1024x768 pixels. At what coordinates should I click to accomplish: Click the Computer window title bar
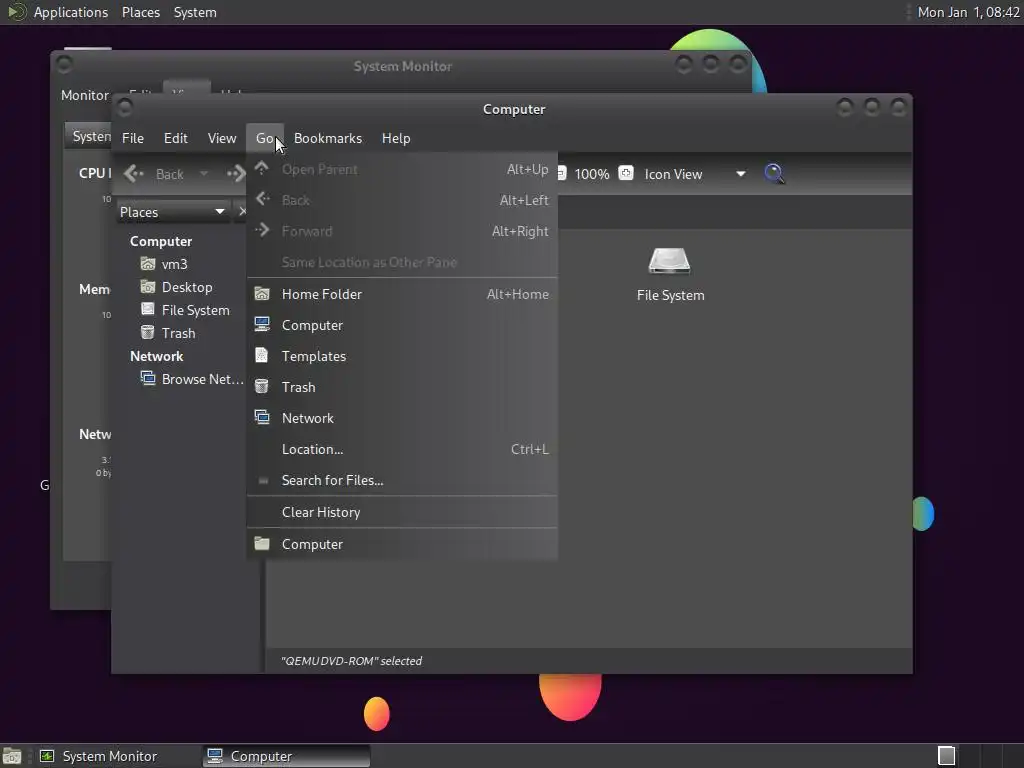tap(514, 109)
